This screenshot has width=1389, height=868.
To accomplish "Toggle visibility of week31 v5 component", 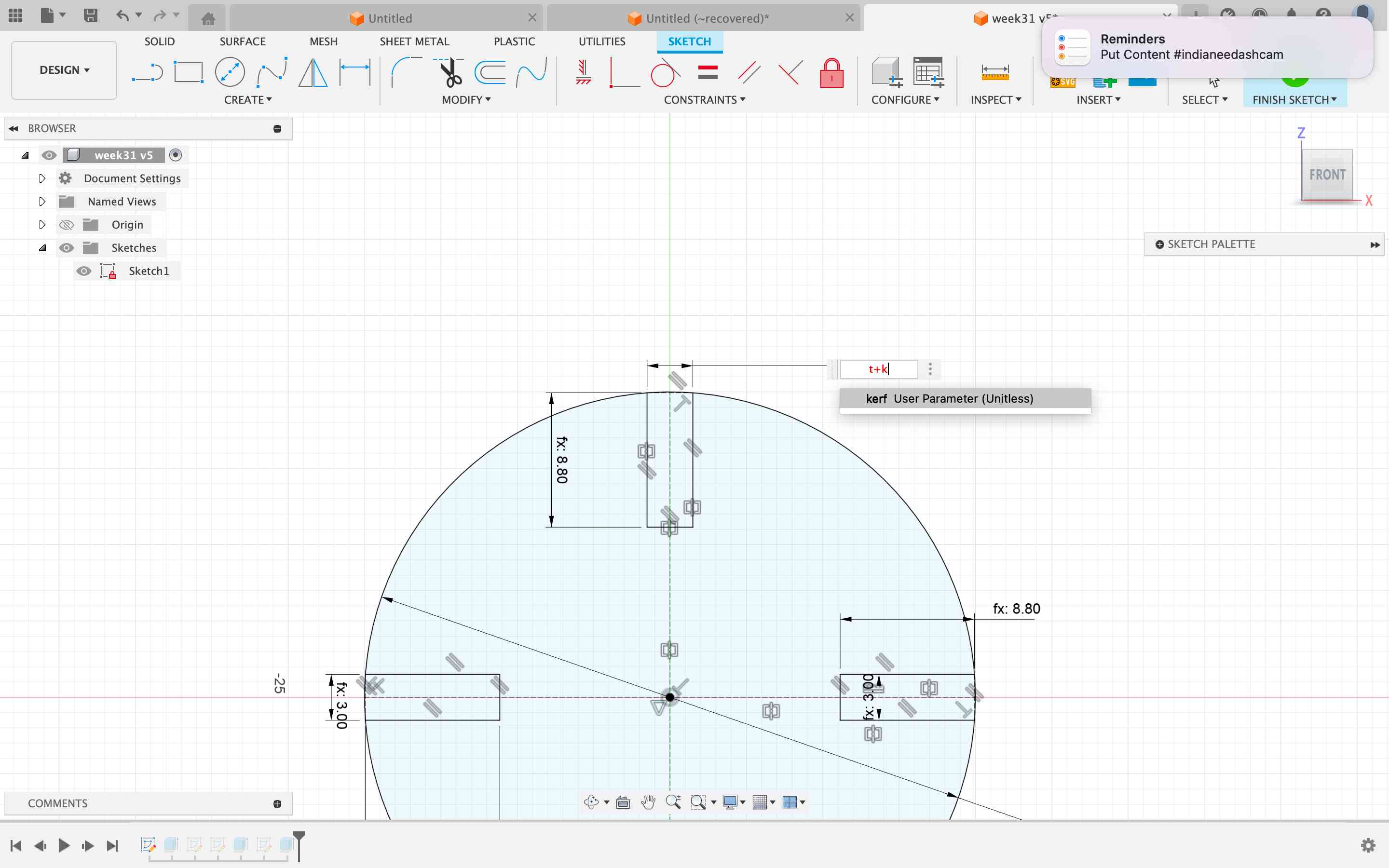I will point(48,154).
